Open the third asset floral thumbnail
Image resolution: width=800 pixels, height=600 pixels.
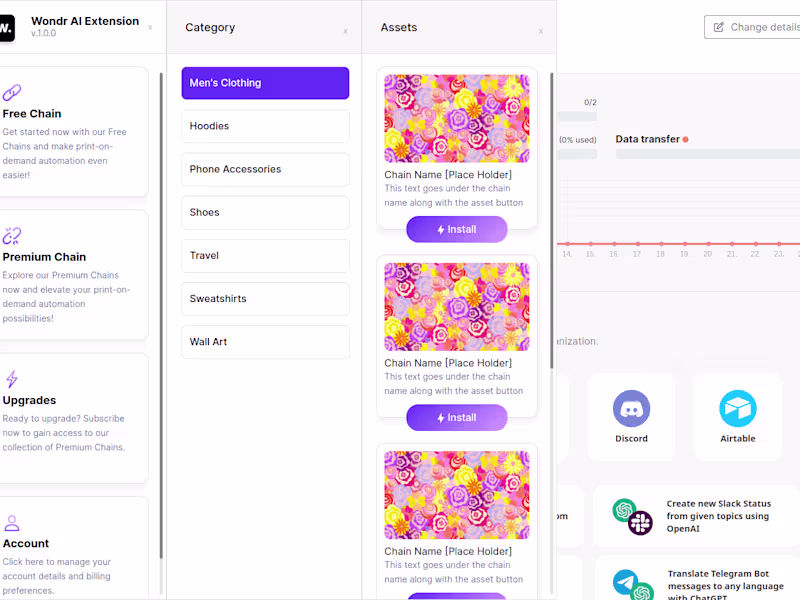pos(457,495)
